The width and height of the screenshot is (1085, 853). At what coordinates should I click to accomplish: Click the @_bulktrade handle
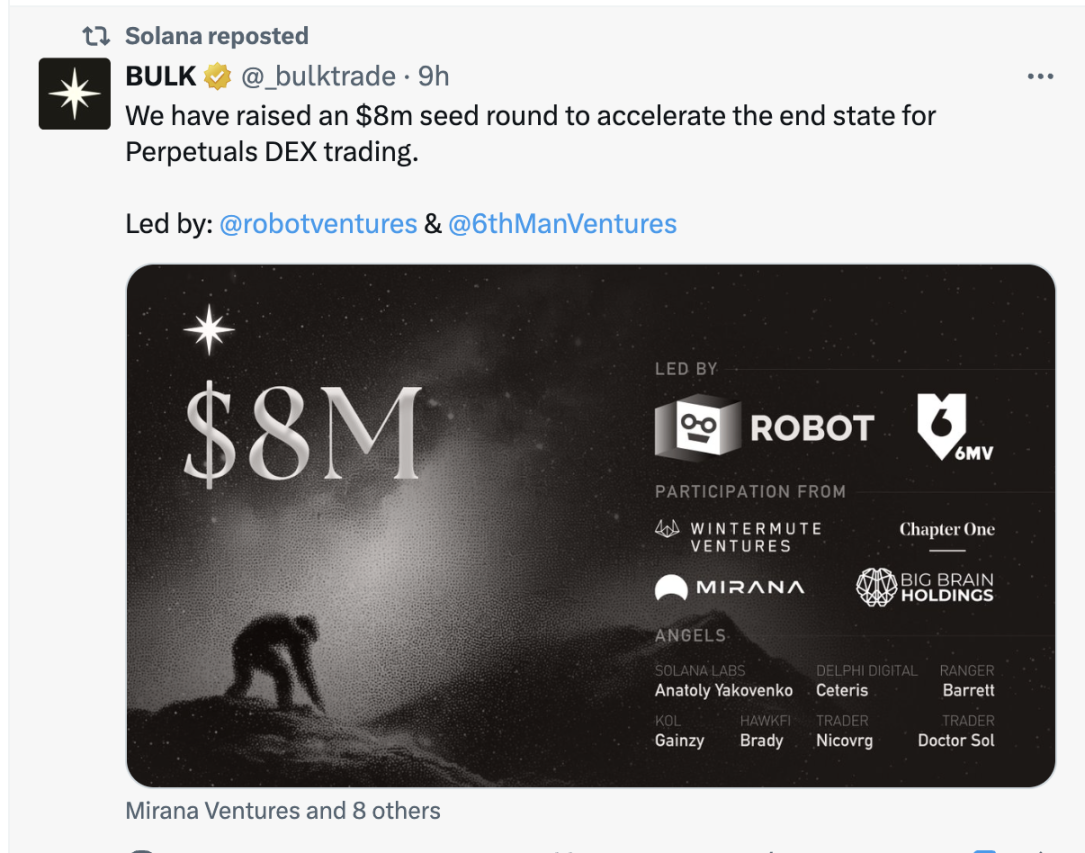[x=320, y=76]
